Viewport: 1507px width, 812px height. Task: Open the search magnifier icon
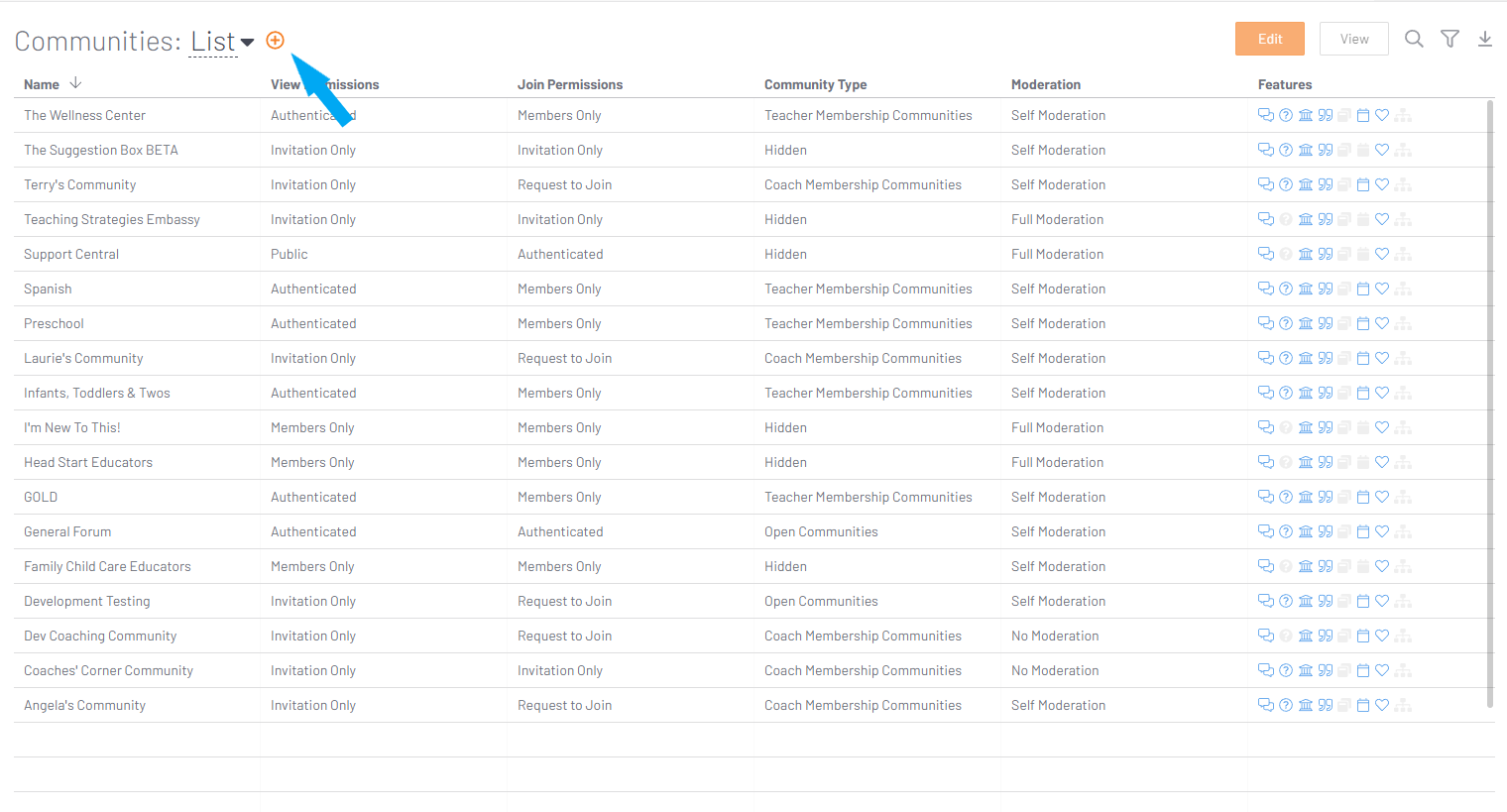(1414, 39)
